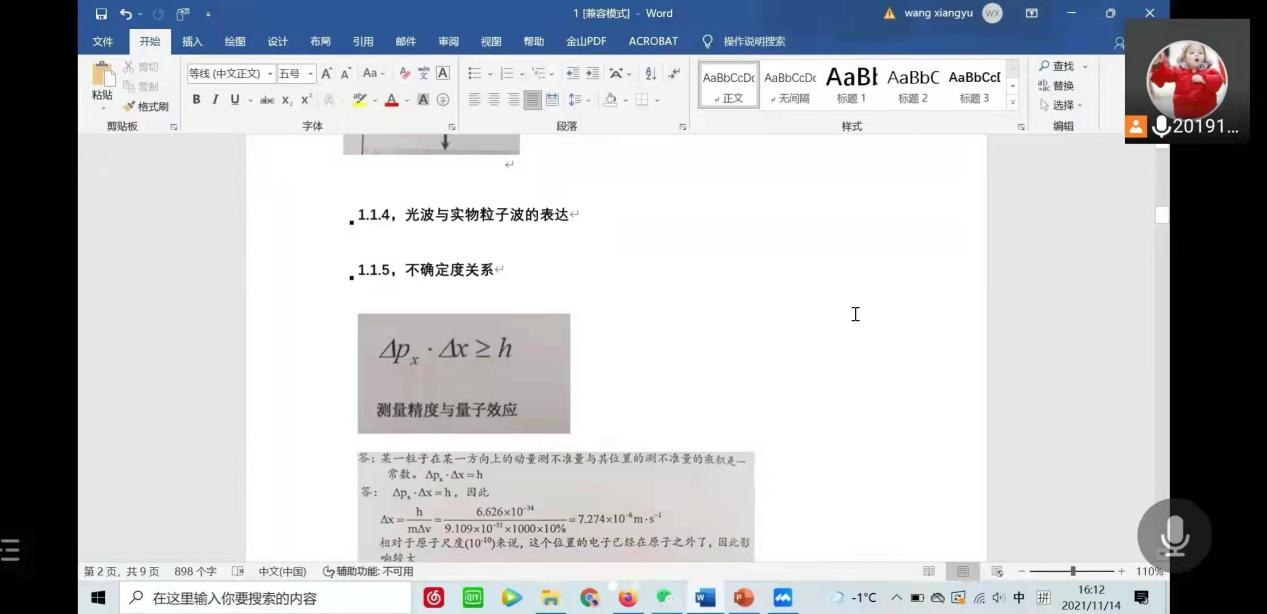Increase font size with the larger A

pyautogui.click(x=327, y=73)
